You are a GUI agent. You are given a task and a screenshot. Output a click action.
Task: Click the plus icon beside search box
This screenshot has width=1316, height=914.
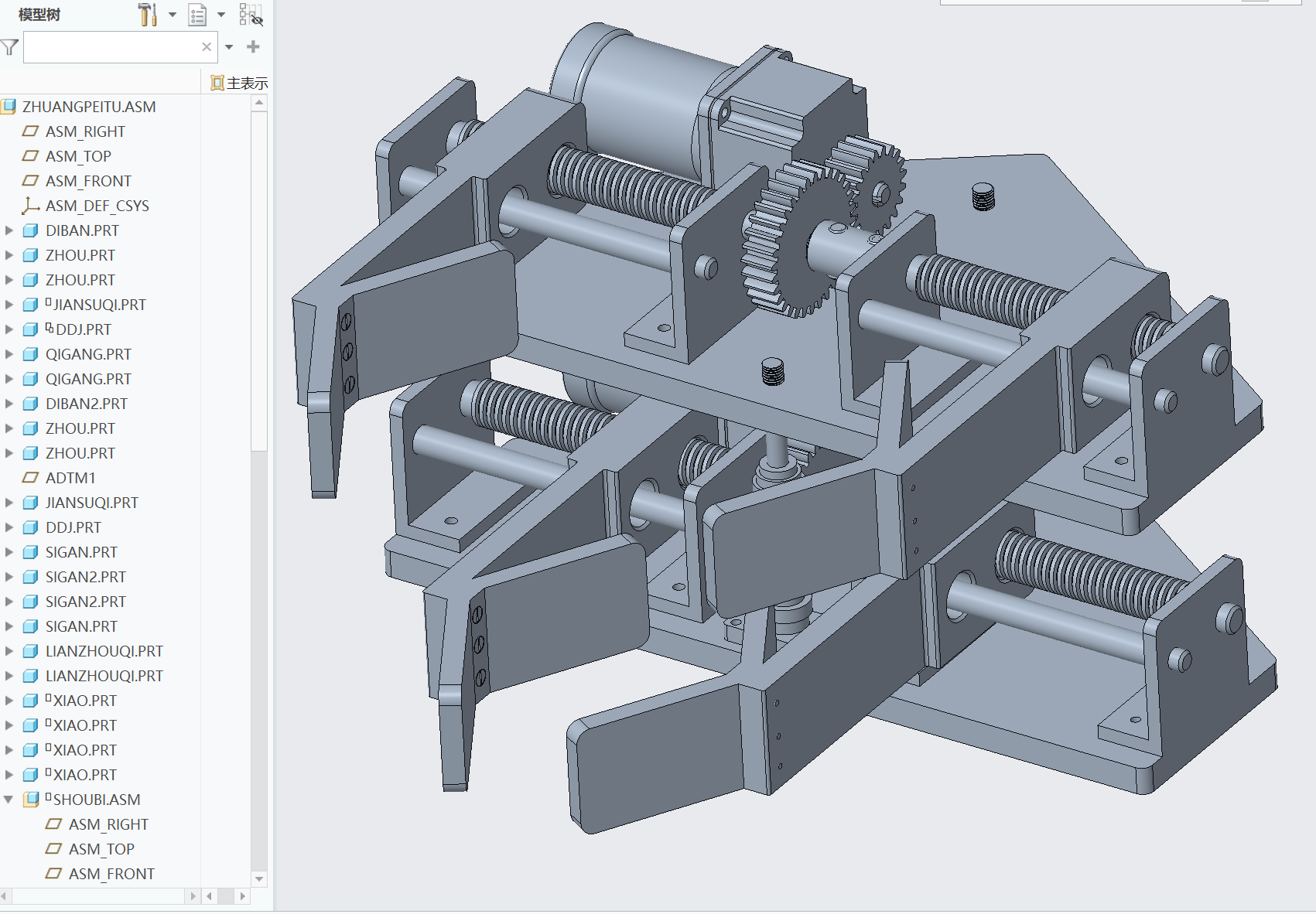[x=253, y=47]
